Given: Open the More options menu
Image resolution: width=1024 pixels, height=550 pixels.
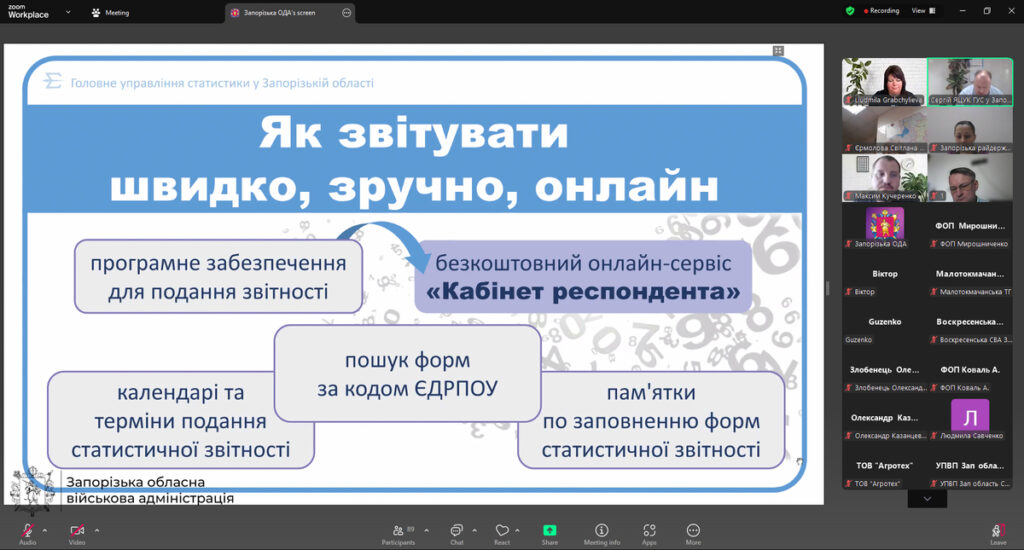Looking at the screenshot, I should (693, 530).
